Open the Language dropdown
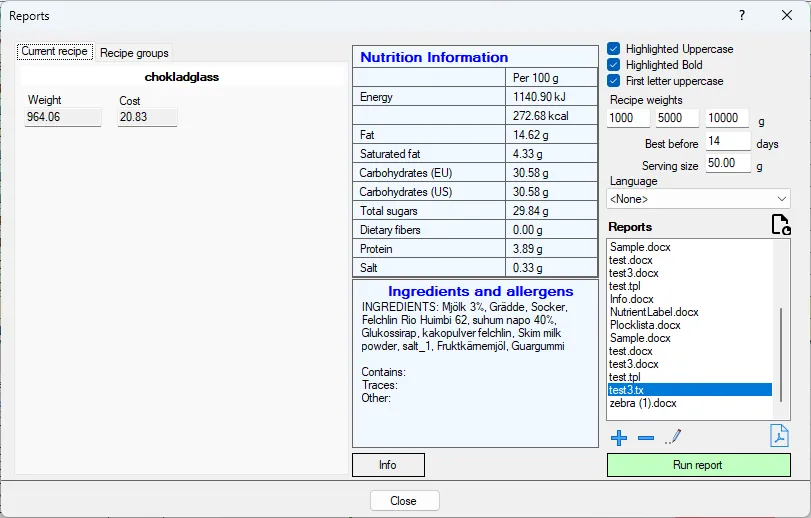This screenshot has height=518, width=811. pyautogui.click(x=698, y=199)
